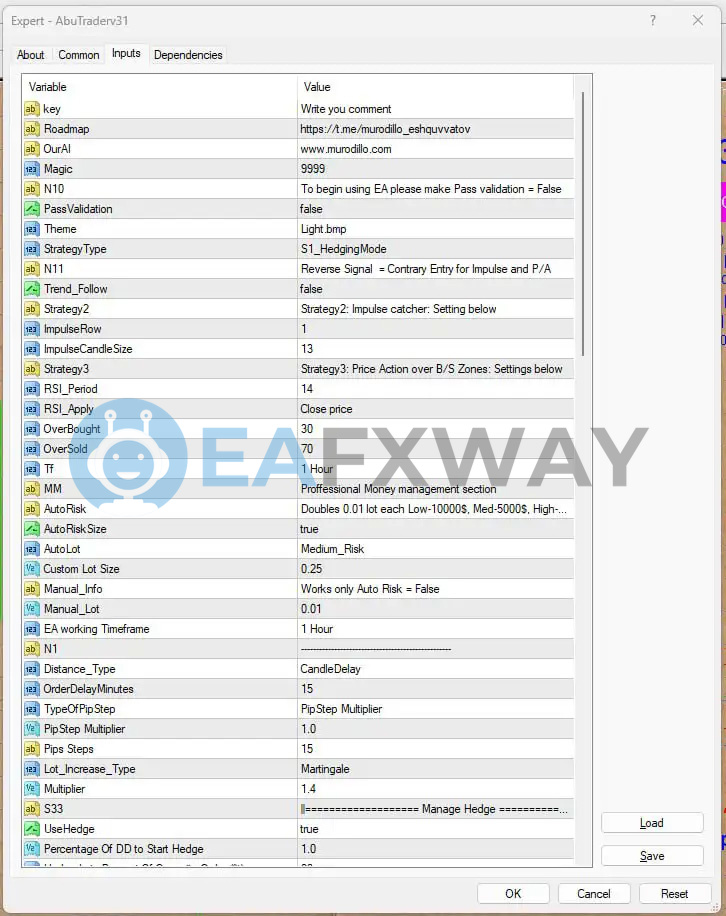
Task: Click the string icon beside MM
Action: tap(32, 488)
